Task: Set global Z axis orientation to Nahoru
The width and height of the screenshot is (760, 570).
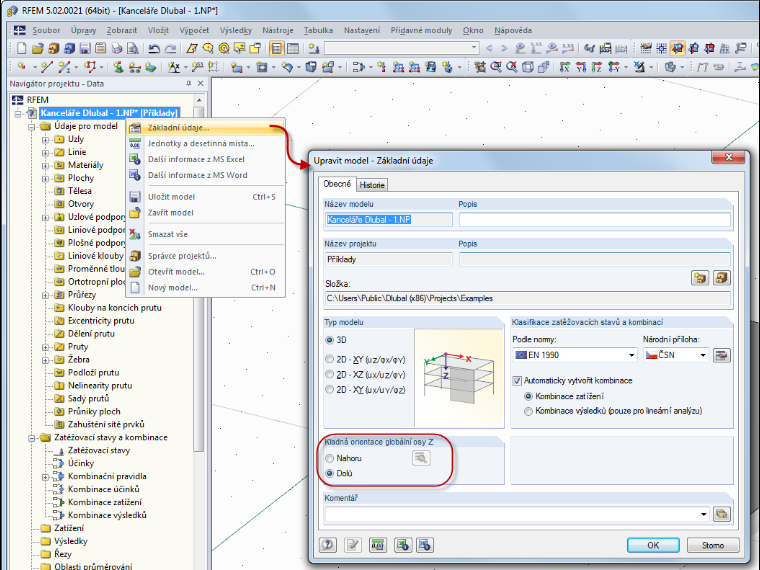Action: [x=330, y=458]
